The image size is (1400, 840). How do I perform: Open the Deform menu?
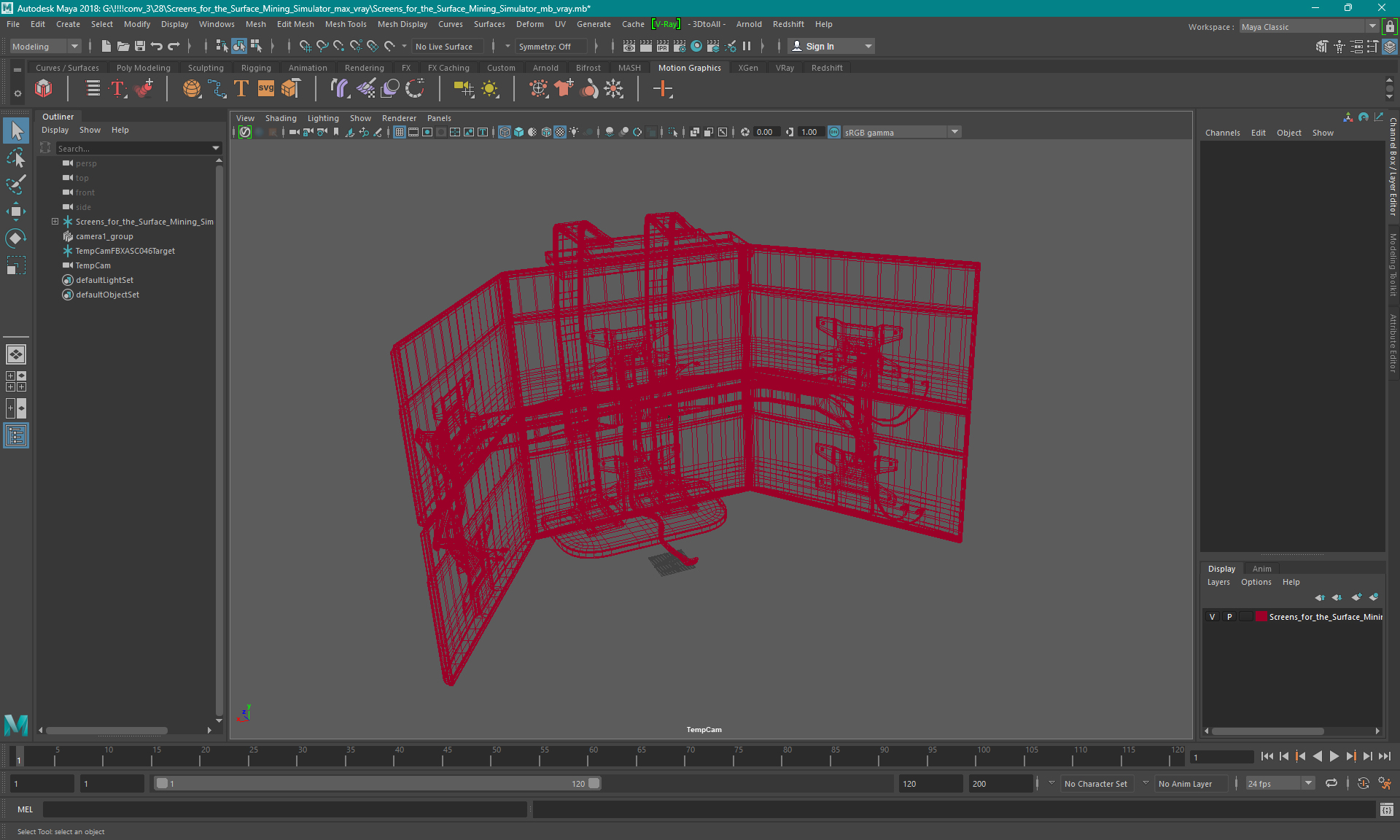[x=529, y=24]
